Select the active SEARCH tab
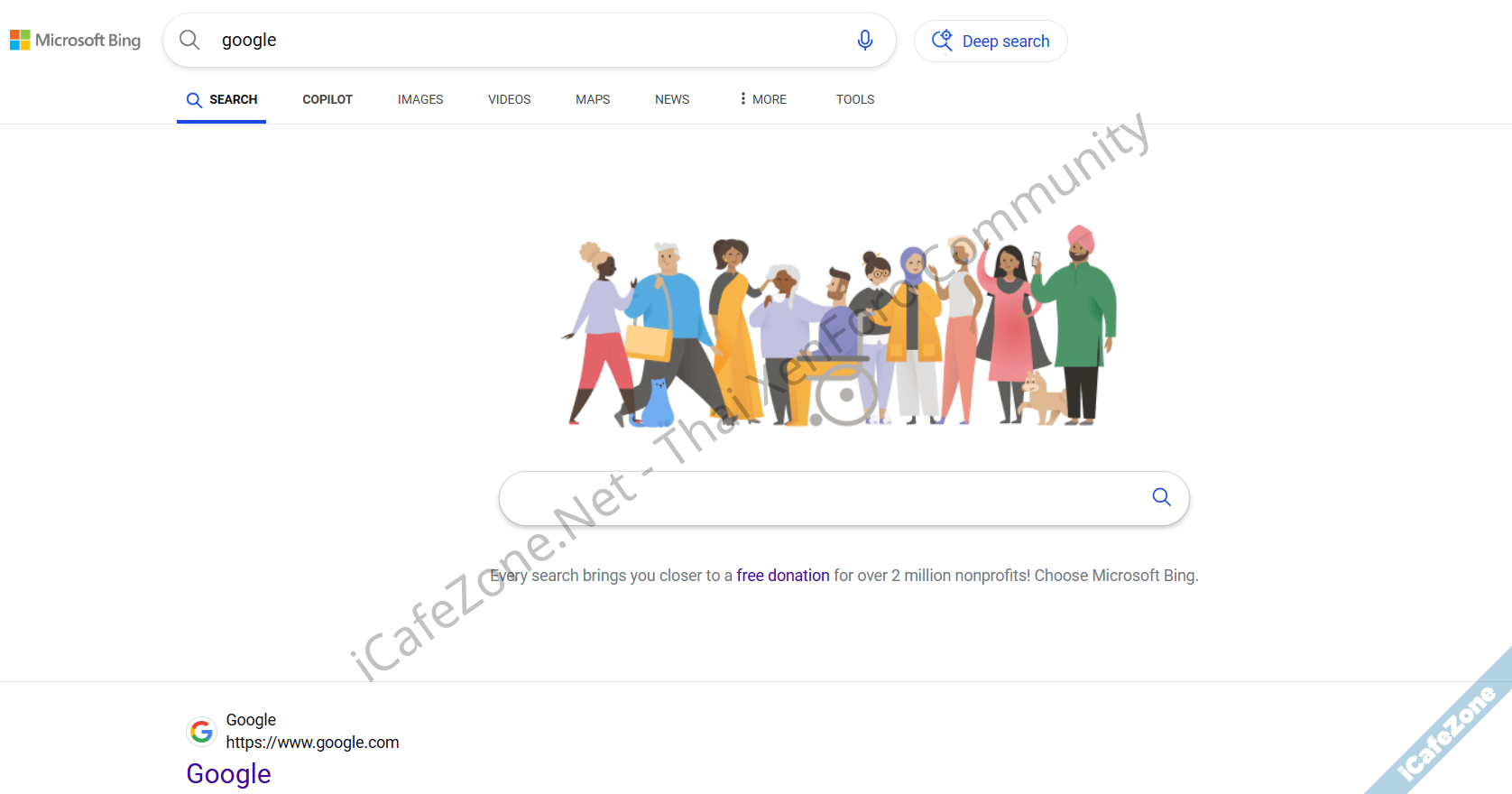 point(222,100)
